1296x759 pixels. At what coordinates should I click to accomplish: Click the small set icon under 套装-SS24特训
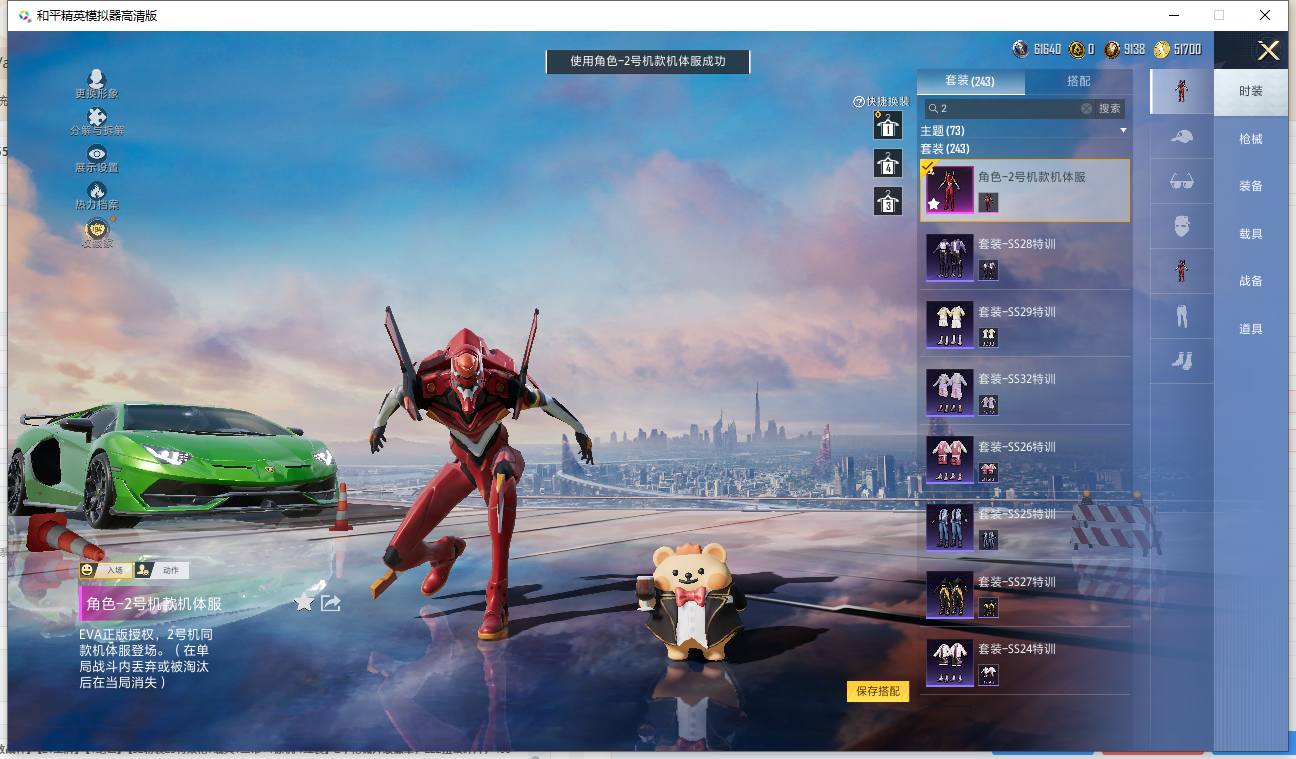988,675
